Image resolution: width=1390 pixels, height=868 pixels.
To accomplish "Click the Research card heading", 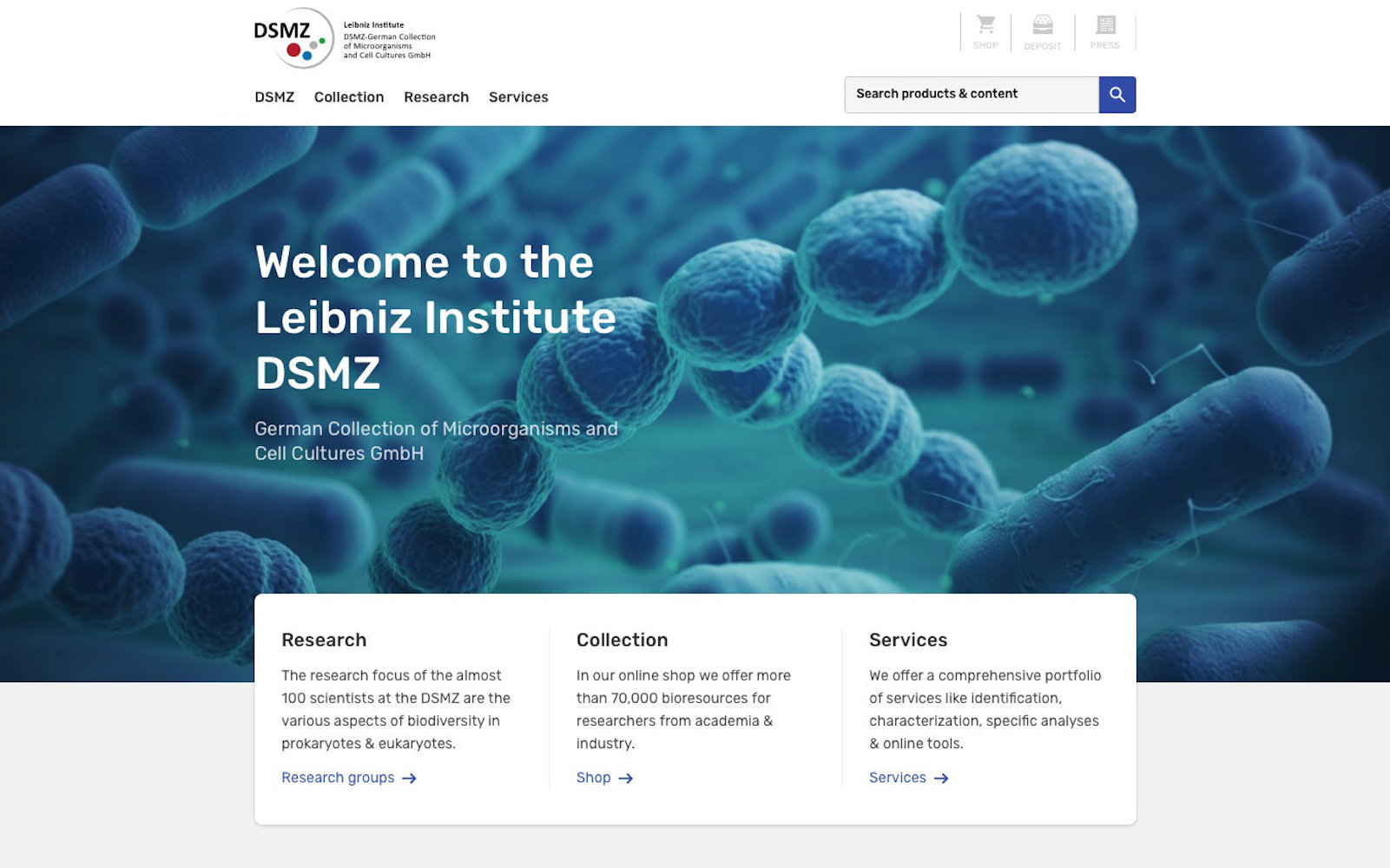I will [324, 640].
